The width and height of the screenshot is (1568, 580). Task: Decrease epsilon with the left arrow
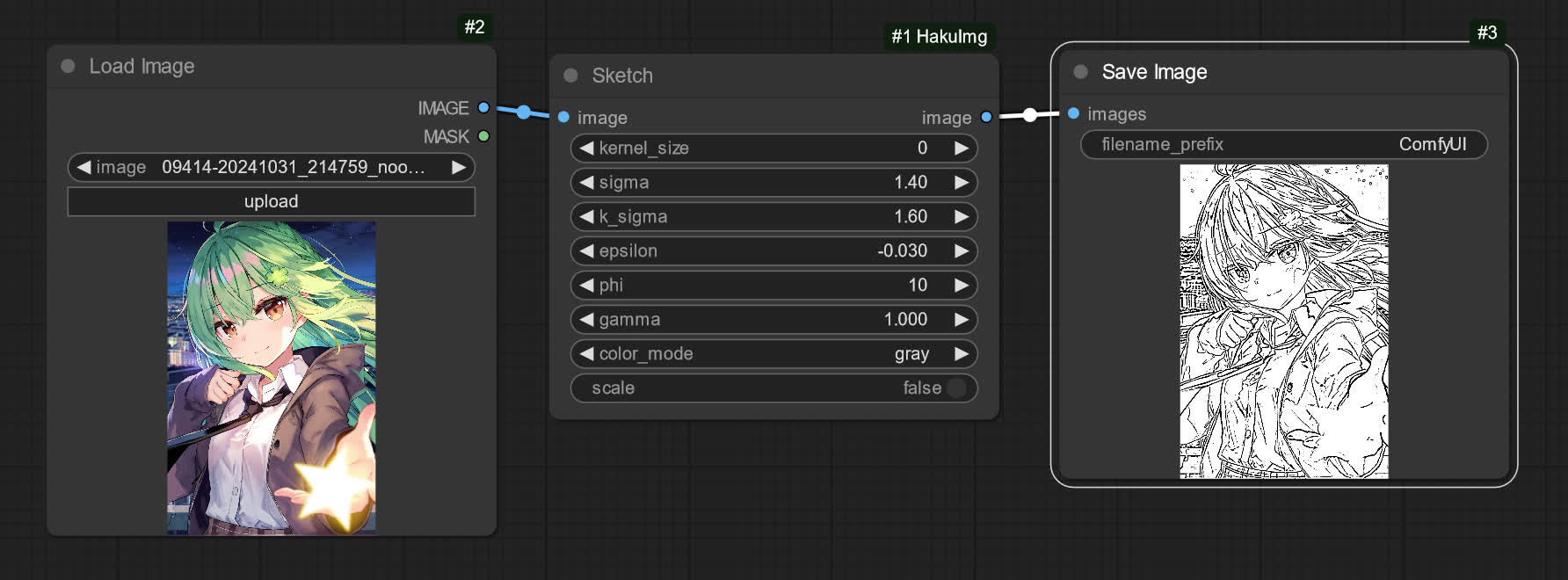pyautogui.click(x=586, y=250)
